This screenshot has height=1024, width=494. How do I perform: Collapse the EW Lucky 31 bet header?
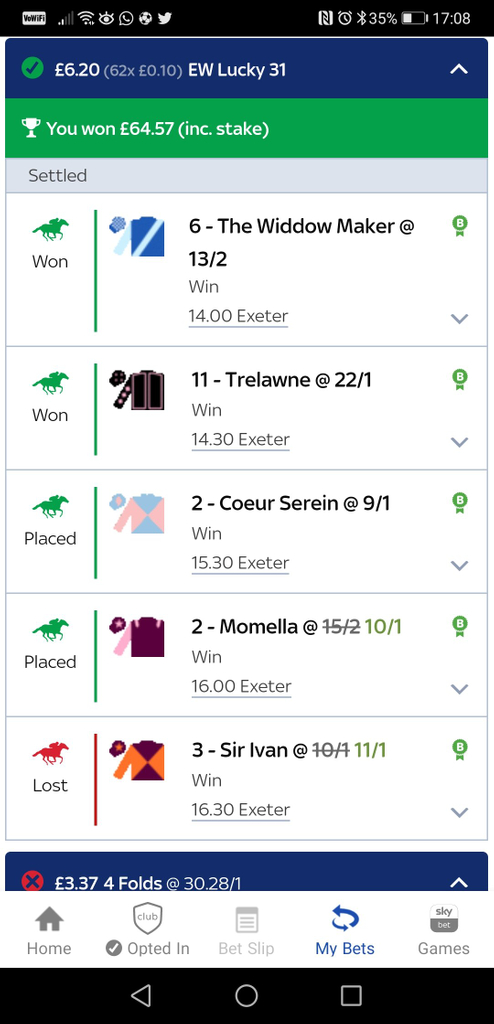pyautogui.click(x=459, y=69)
